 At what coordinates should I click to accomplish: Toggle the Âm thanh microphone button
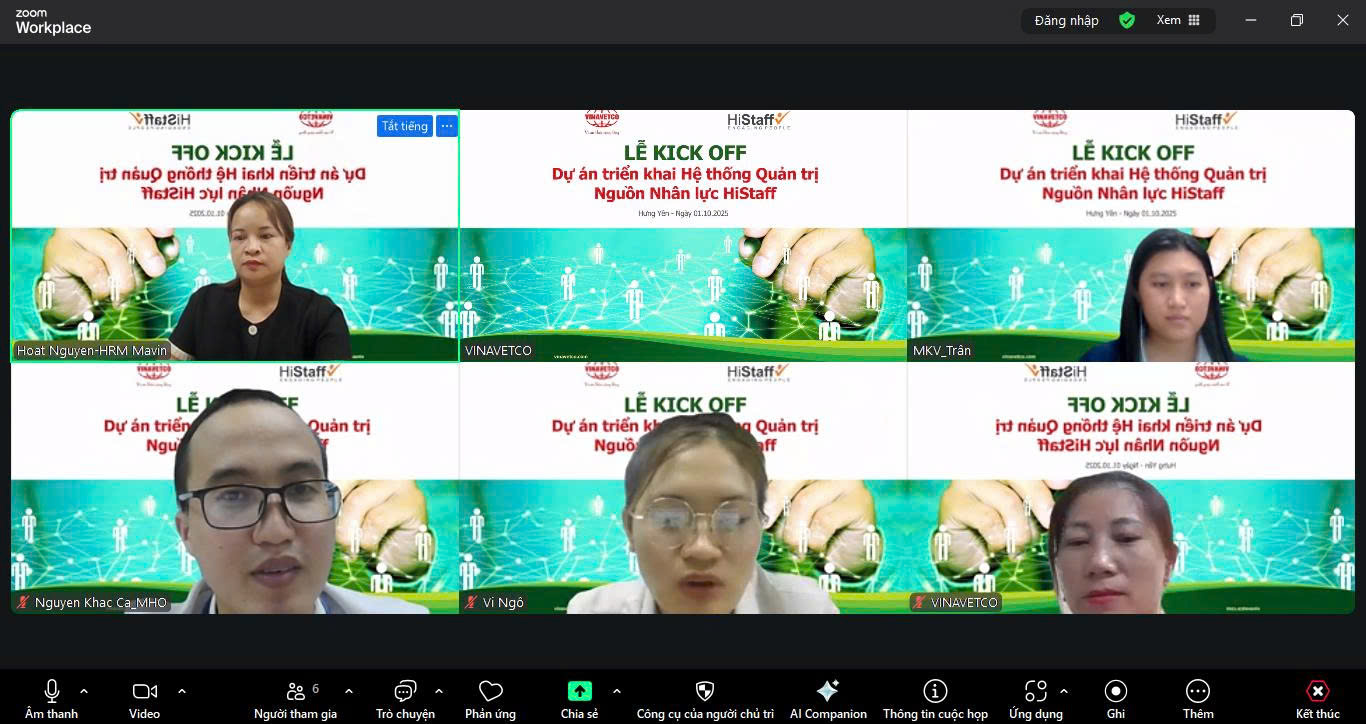pos(52,692)
